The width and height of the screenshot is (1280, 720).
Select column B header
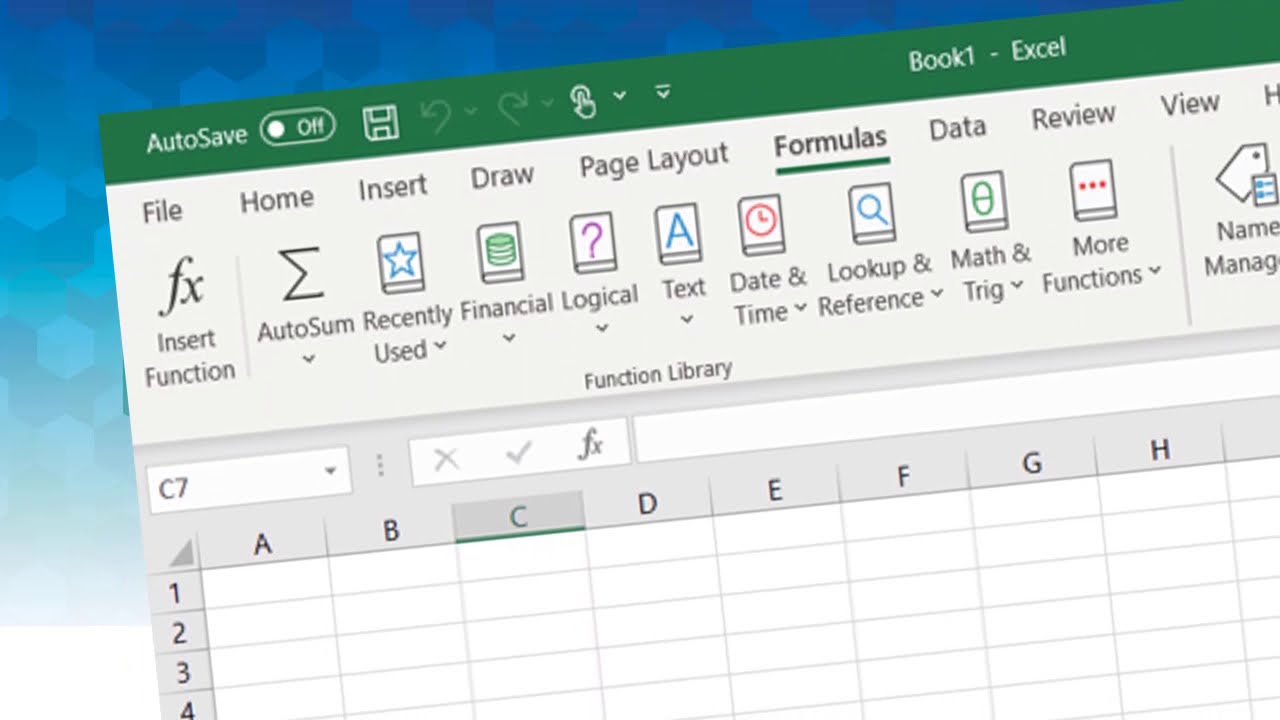(391, 530)
